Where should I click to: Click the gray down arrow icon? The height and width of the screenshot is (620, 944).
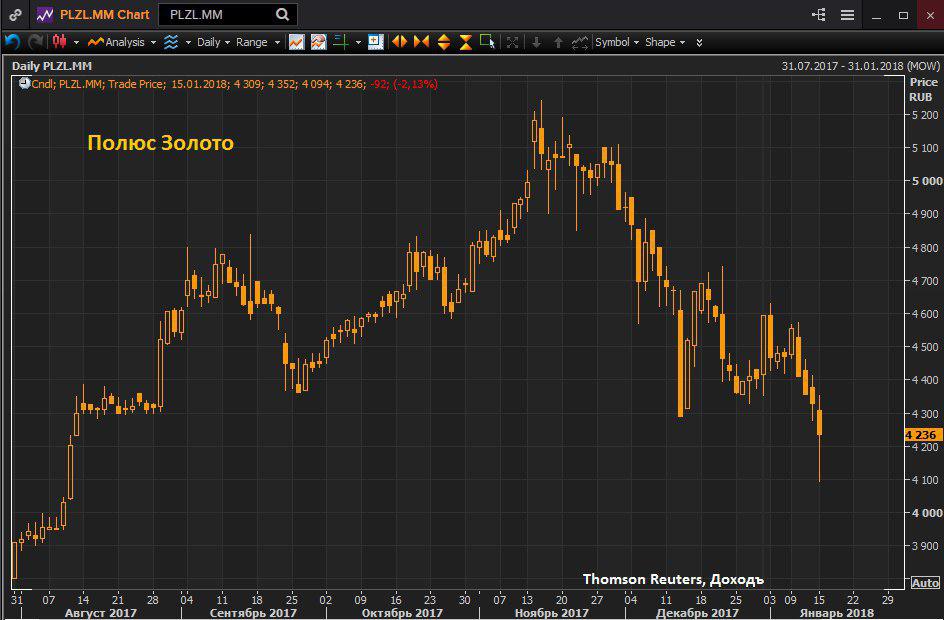point(536,42)
